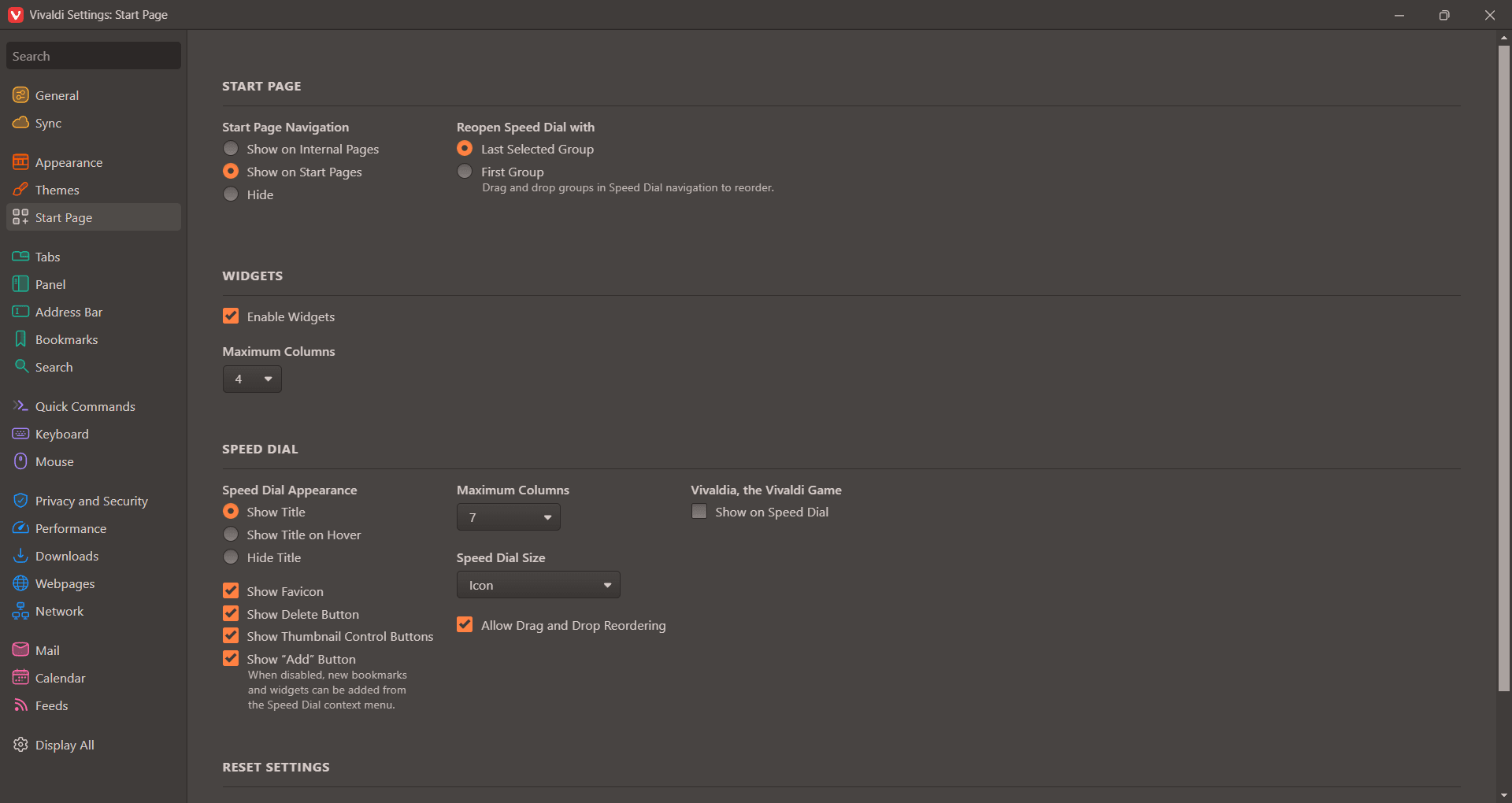Click the Themes paintbrush icon
Screen dimensions: 1512x803
coord(20,190)
